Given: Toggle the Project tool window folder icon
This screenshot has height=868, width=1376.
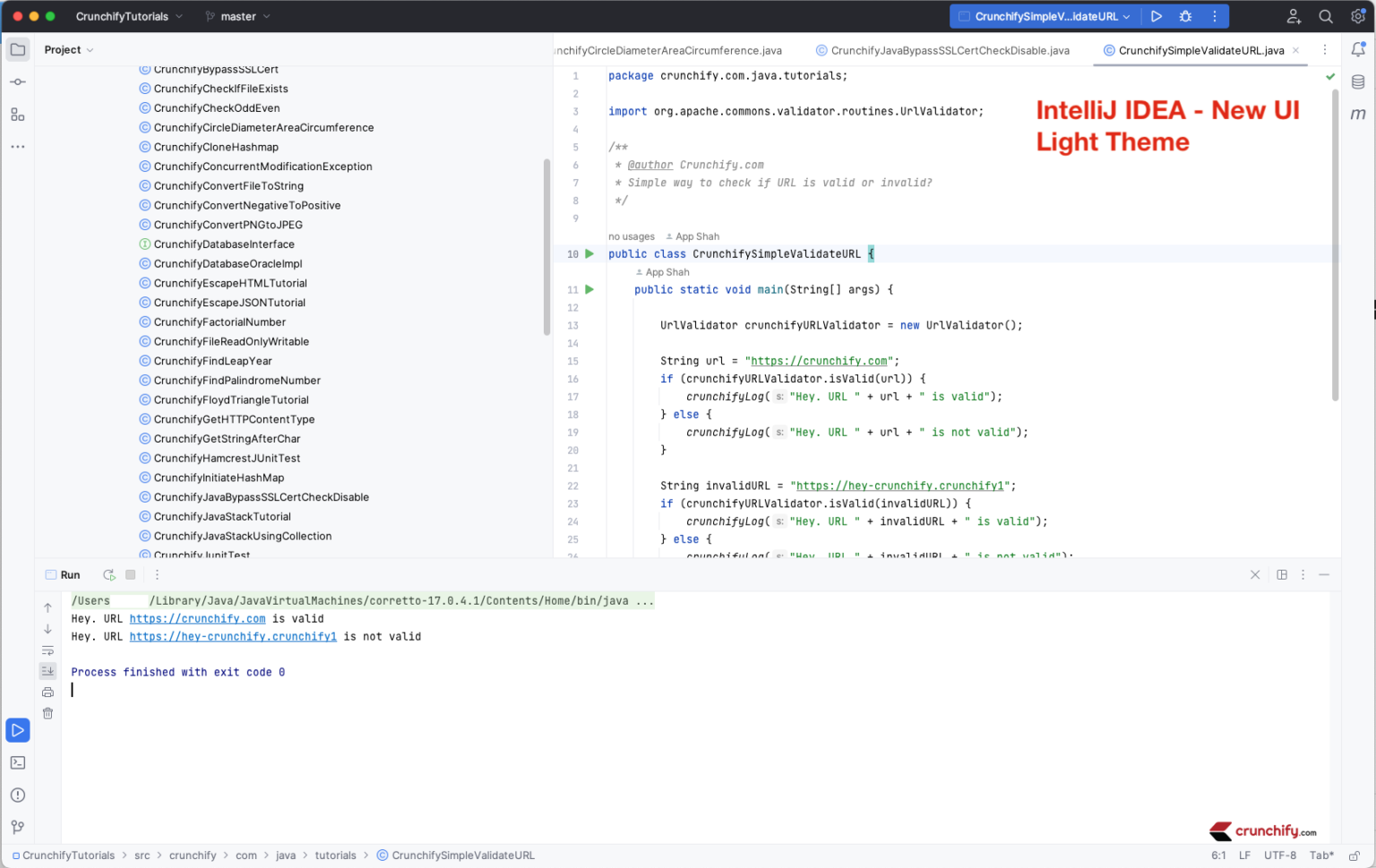Looking at the screenshot, I should (x=18, y=49).
